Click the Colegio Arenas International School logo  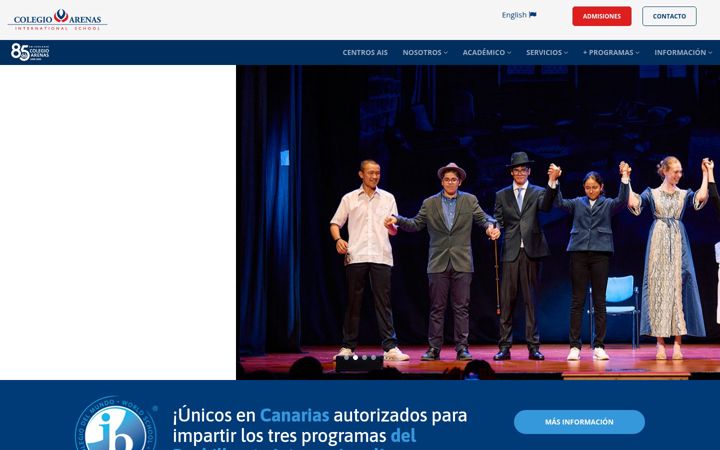point(57,20)
